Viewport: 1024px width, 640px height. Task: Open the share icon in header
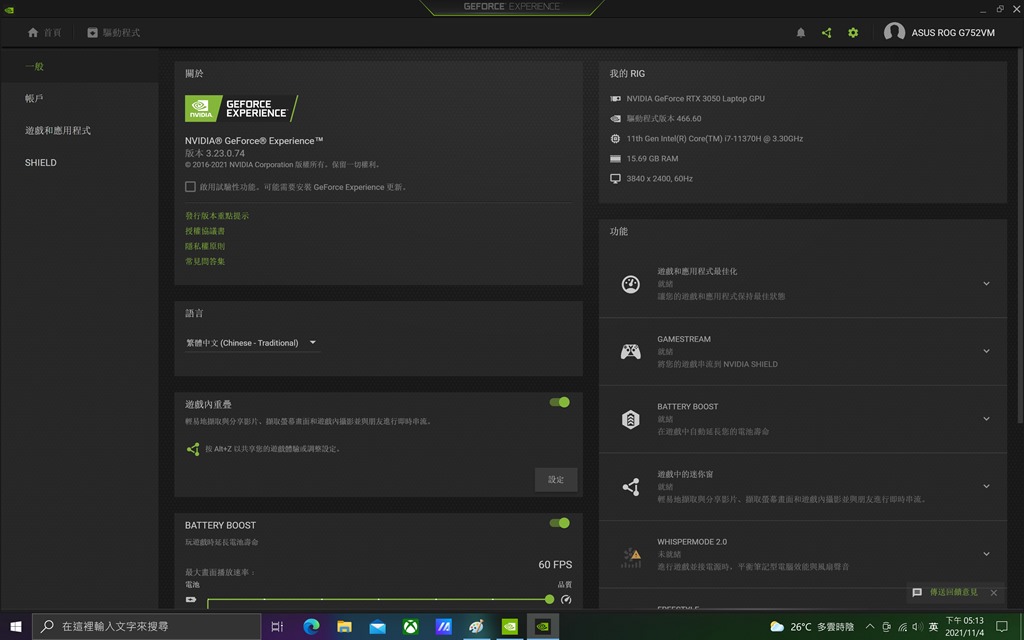(827, 33)
